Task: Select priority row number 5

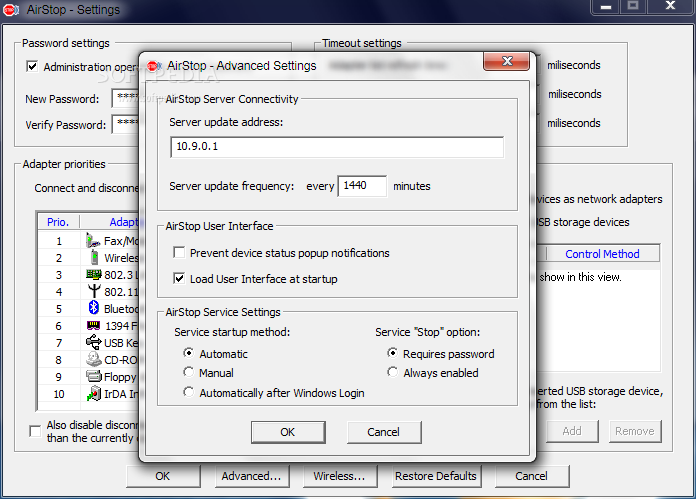Action: pos(59,309)
